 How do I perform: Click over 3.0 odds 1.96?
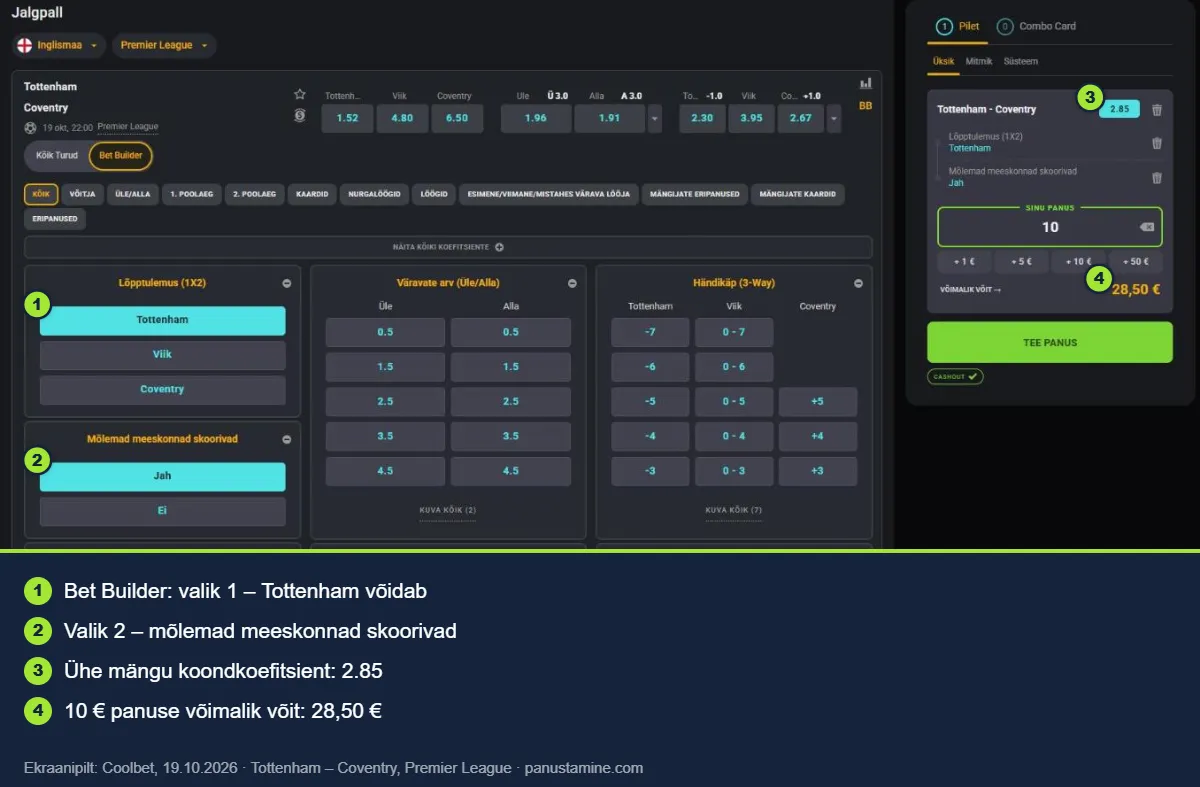pyautogui.click(x=535, y=119)
